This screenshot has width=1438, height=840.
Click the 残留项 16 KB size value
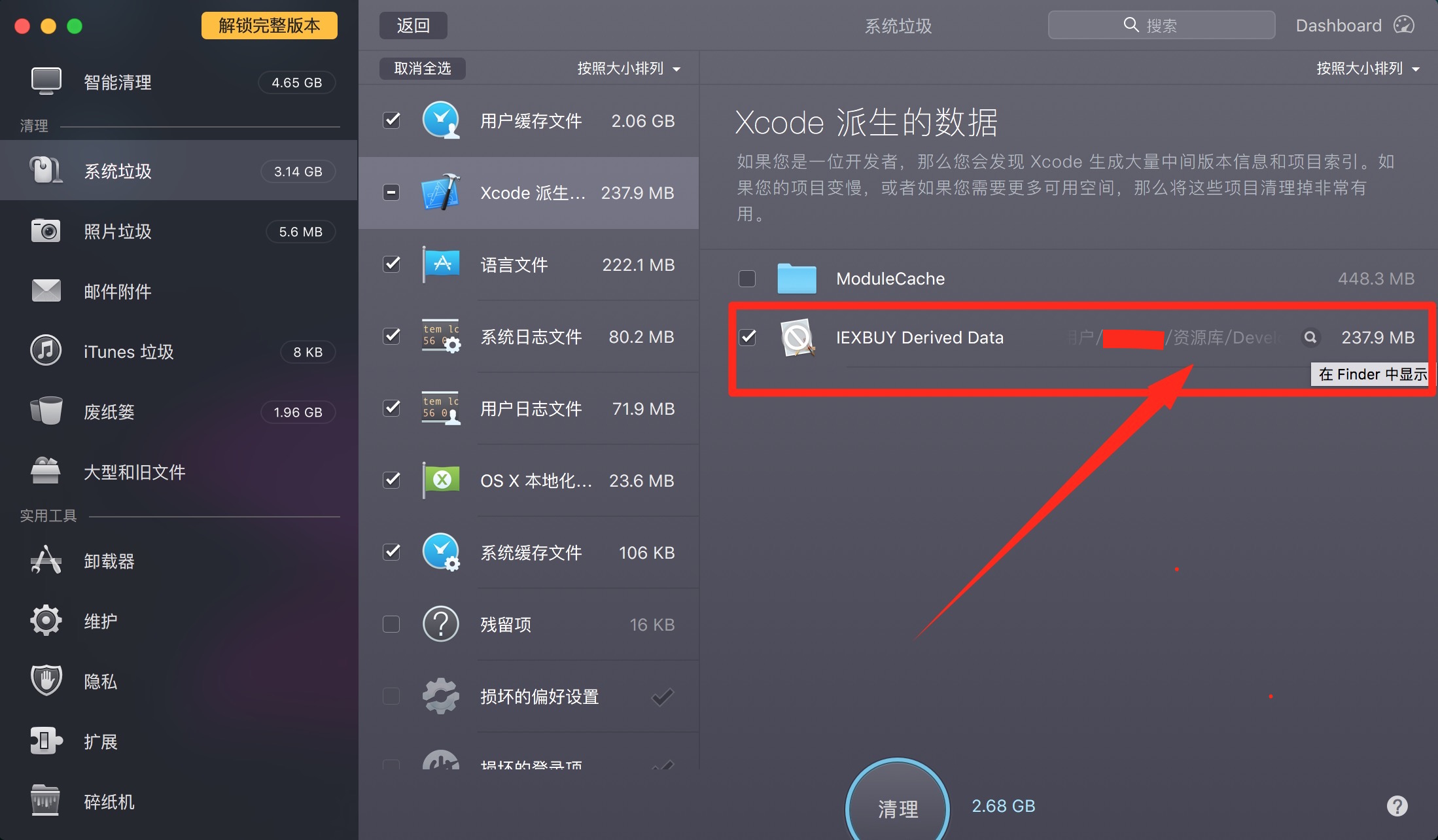pos(652,625)
